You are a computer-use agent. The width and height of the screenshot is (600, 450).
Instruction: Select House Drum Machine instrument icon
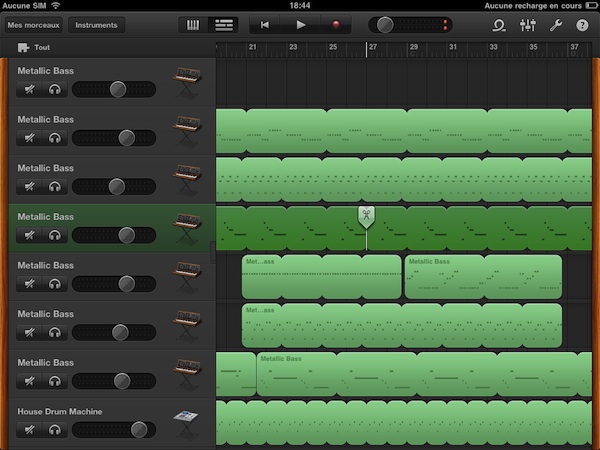point(186,423)
